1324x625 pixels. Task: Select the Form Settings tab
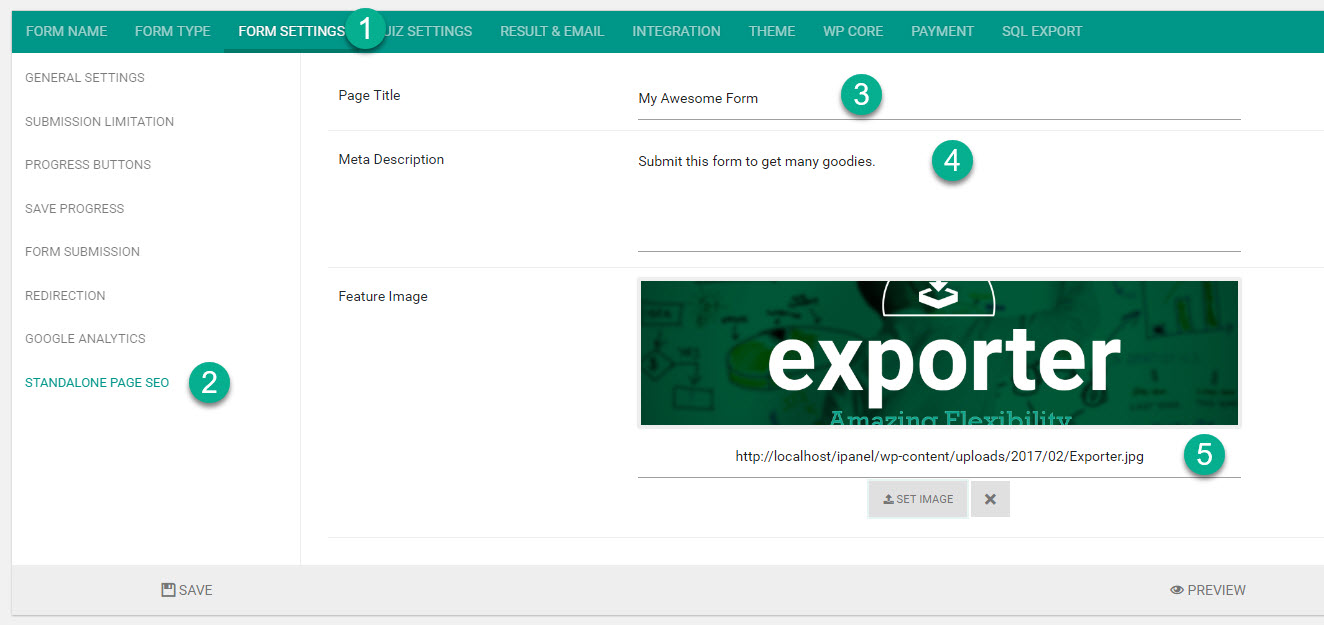pyautogui.click(x=291, y=31)
